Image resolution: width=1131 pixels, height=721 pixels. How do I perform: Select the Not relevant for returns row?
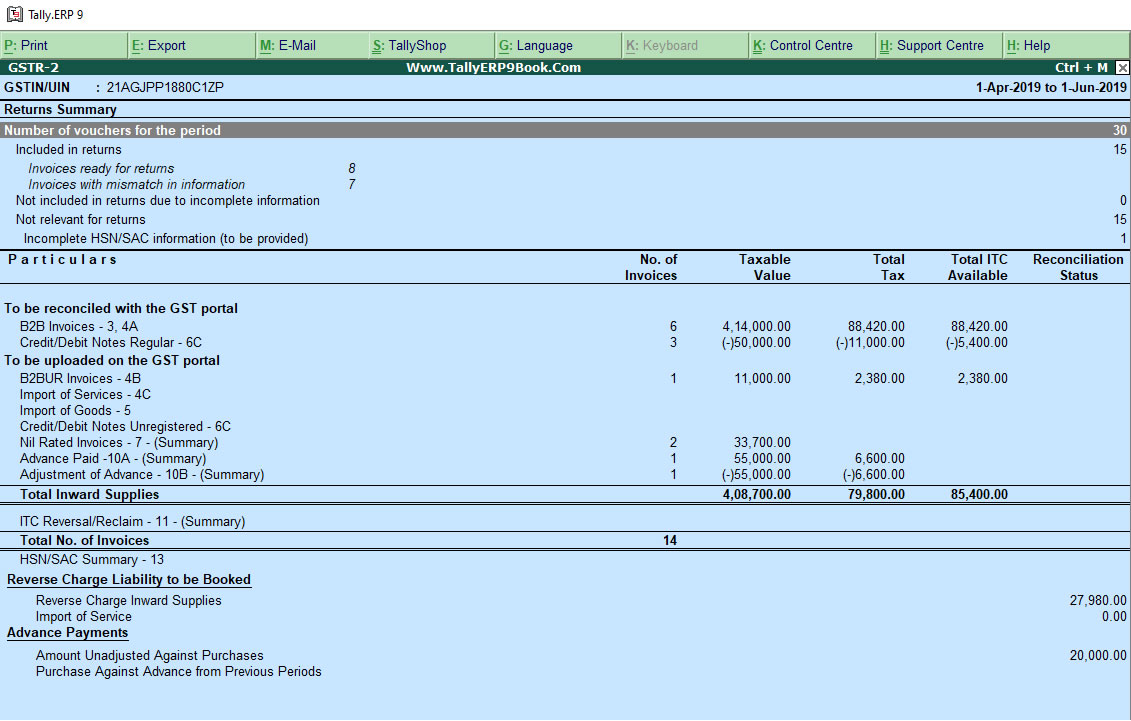click(x=566, y=219)
